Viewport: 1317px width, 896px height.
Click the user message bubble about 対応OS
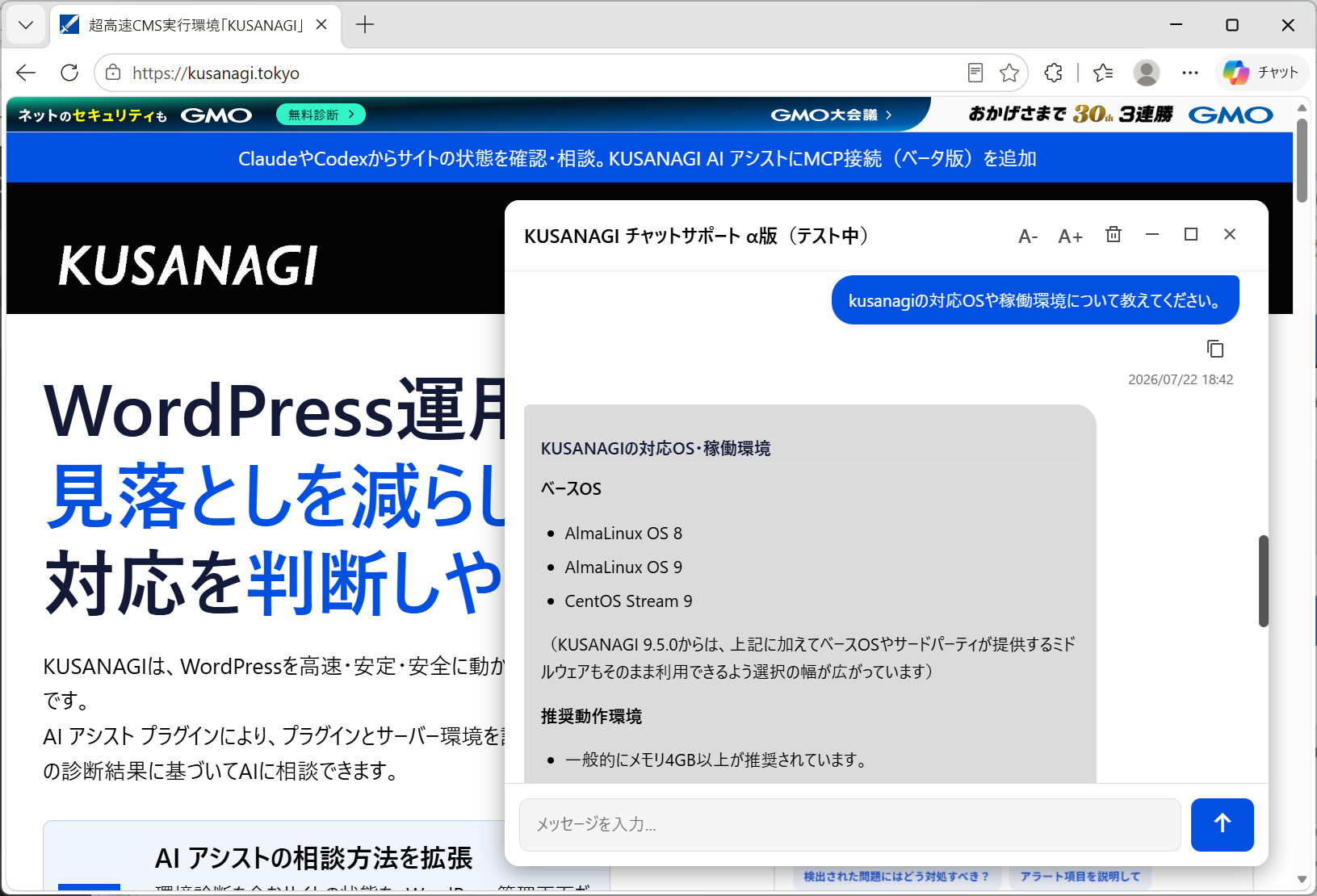pos(1035,300)
